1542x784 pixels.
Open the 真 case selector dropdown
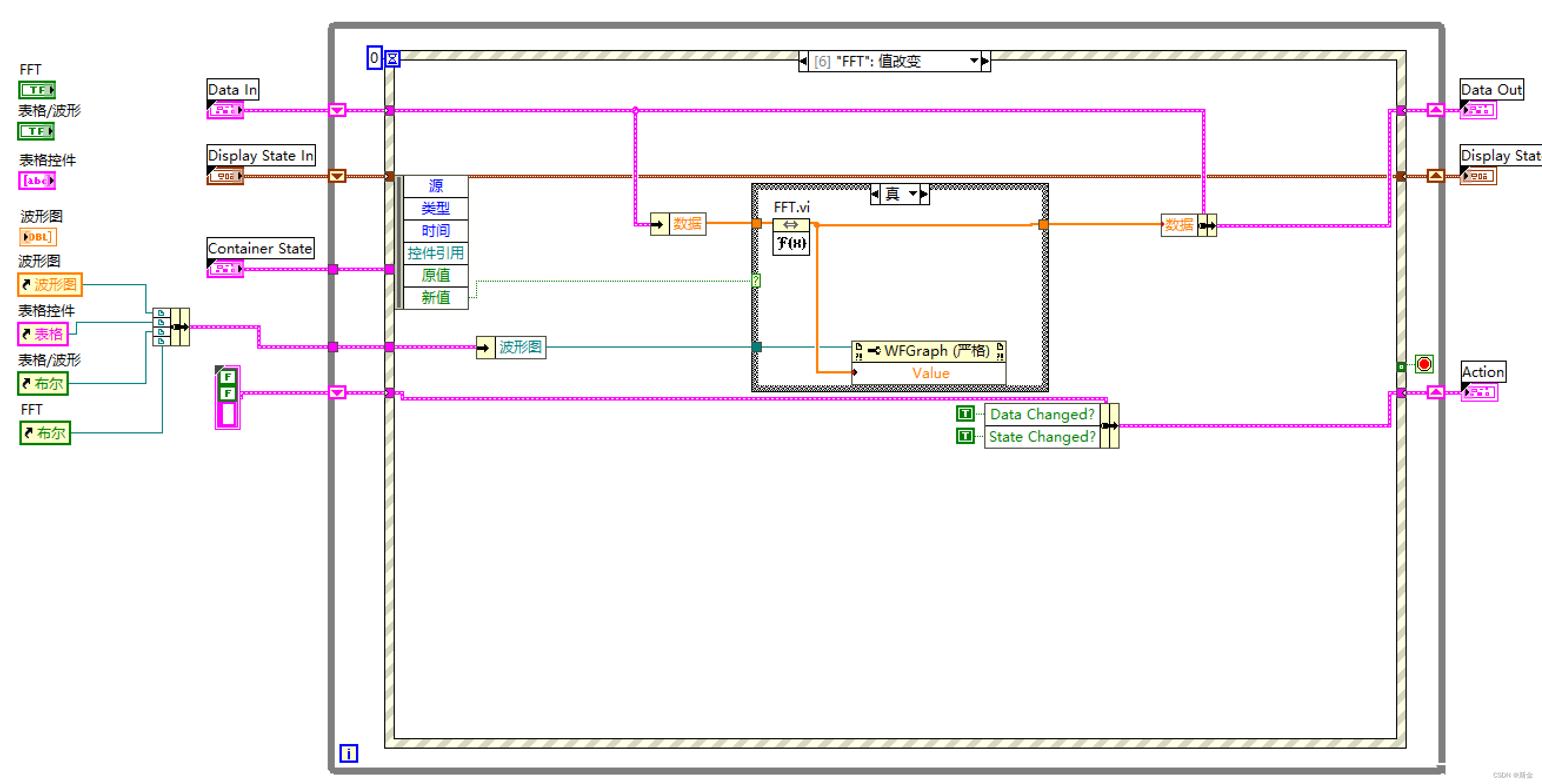click(x=912, y=194)
